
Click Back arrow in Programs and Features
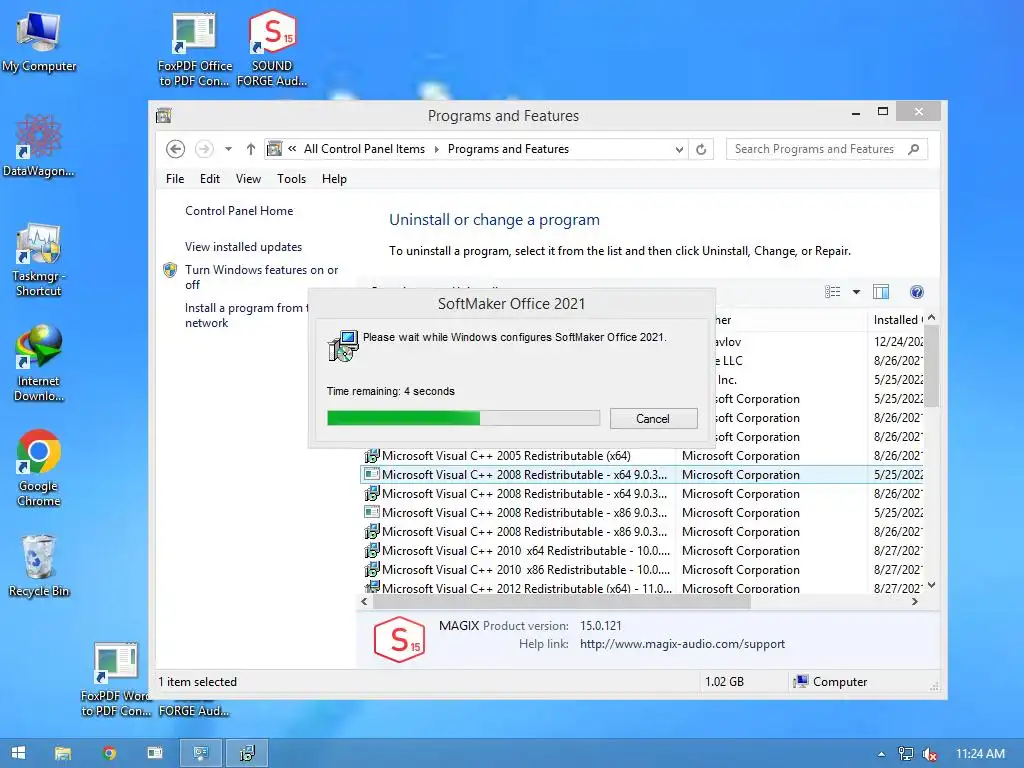[x=175, y=149]
